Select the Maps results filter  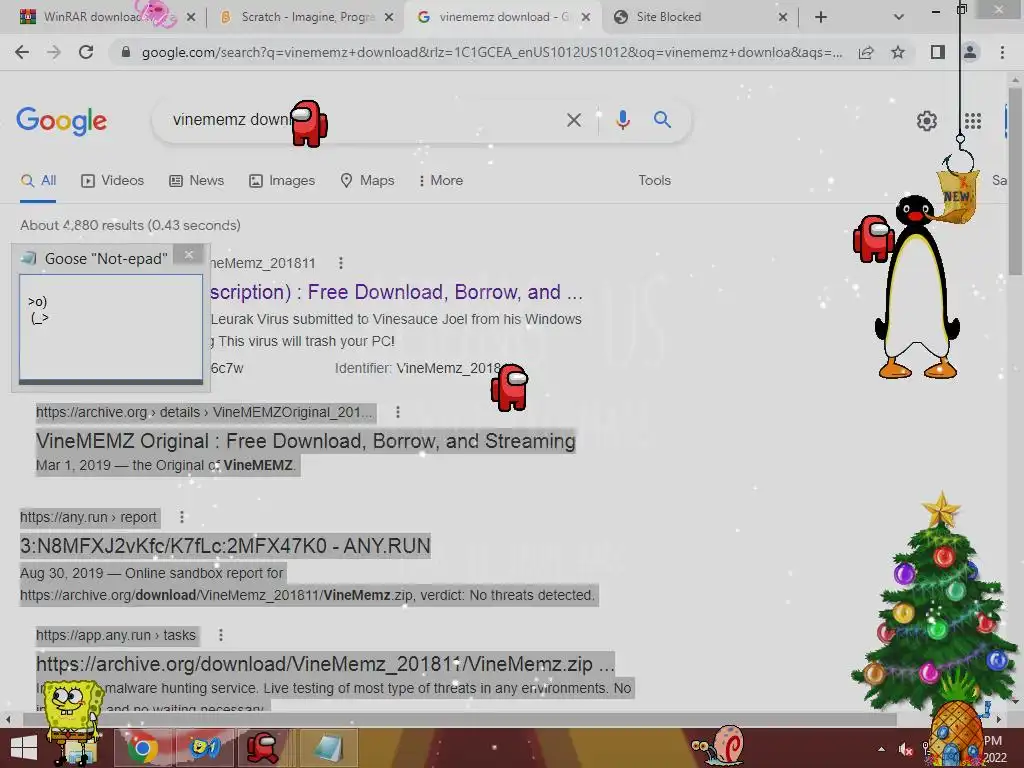coord(368,180)
